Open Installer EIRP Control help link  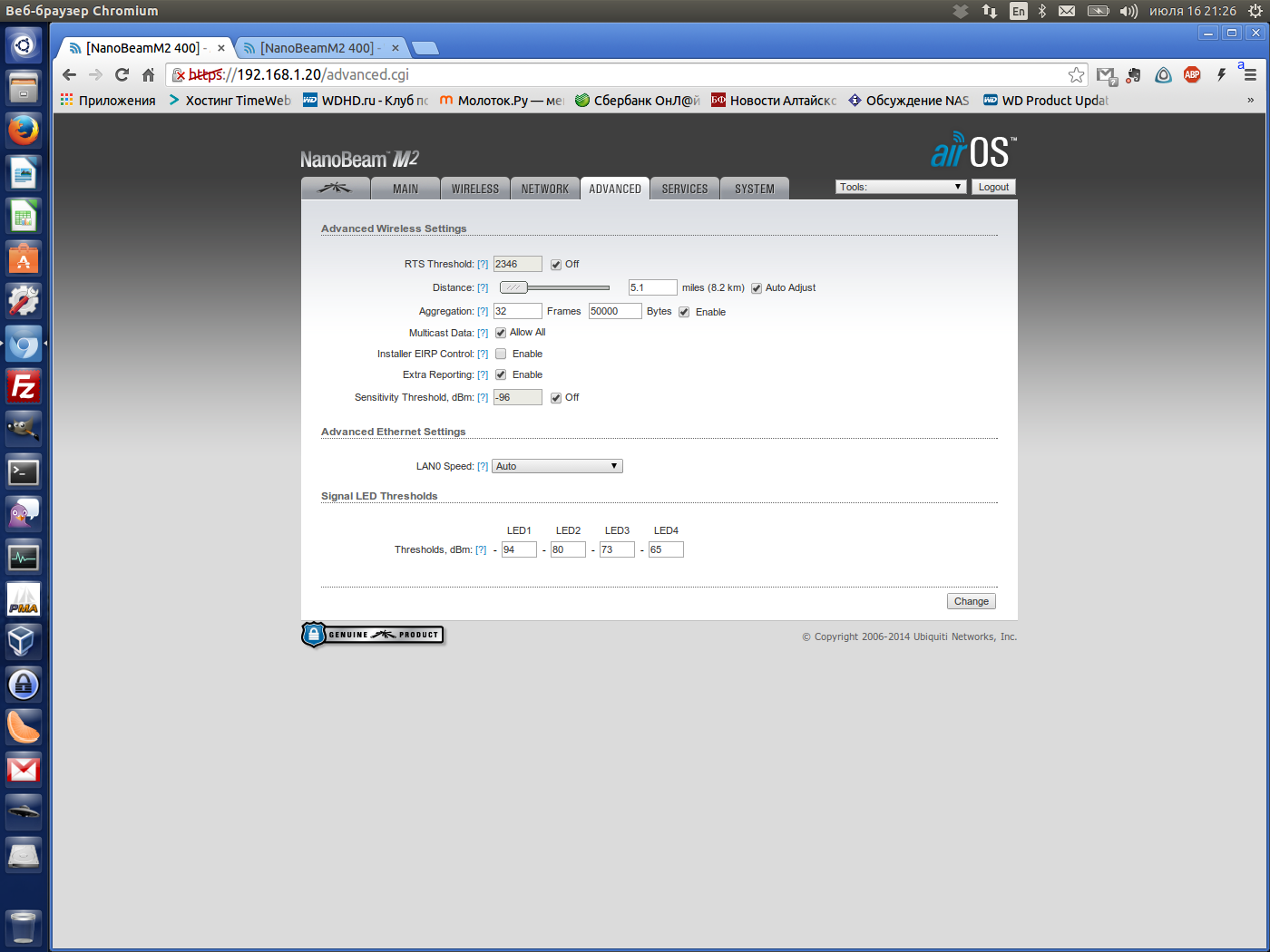[483, 355]
